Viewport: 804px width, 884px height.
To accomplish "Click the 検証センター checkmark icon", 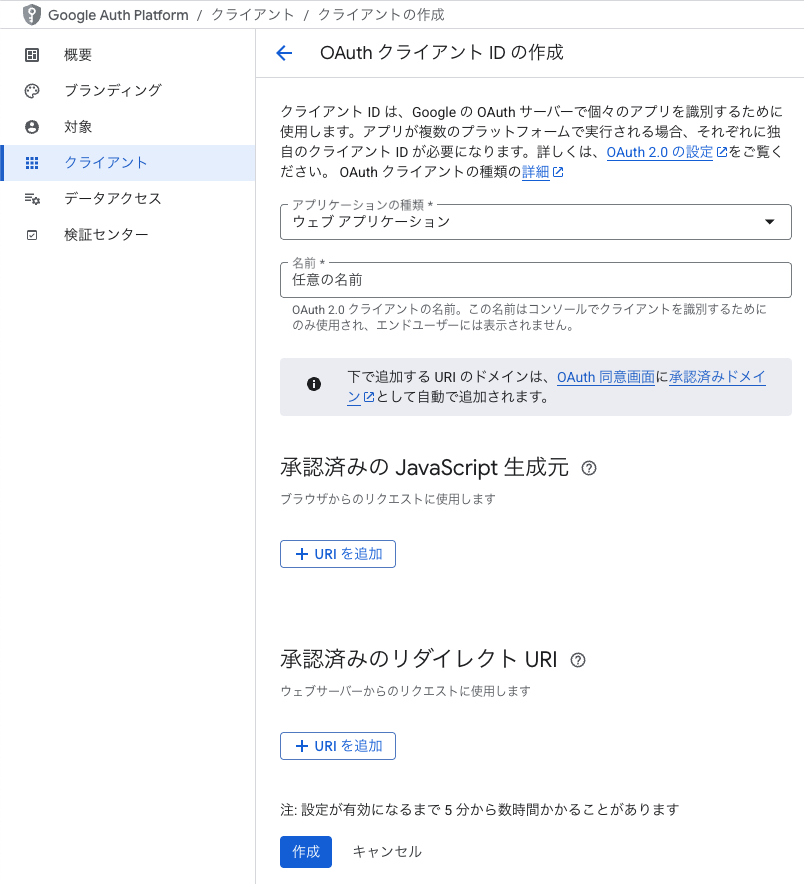I will point(32,235).
